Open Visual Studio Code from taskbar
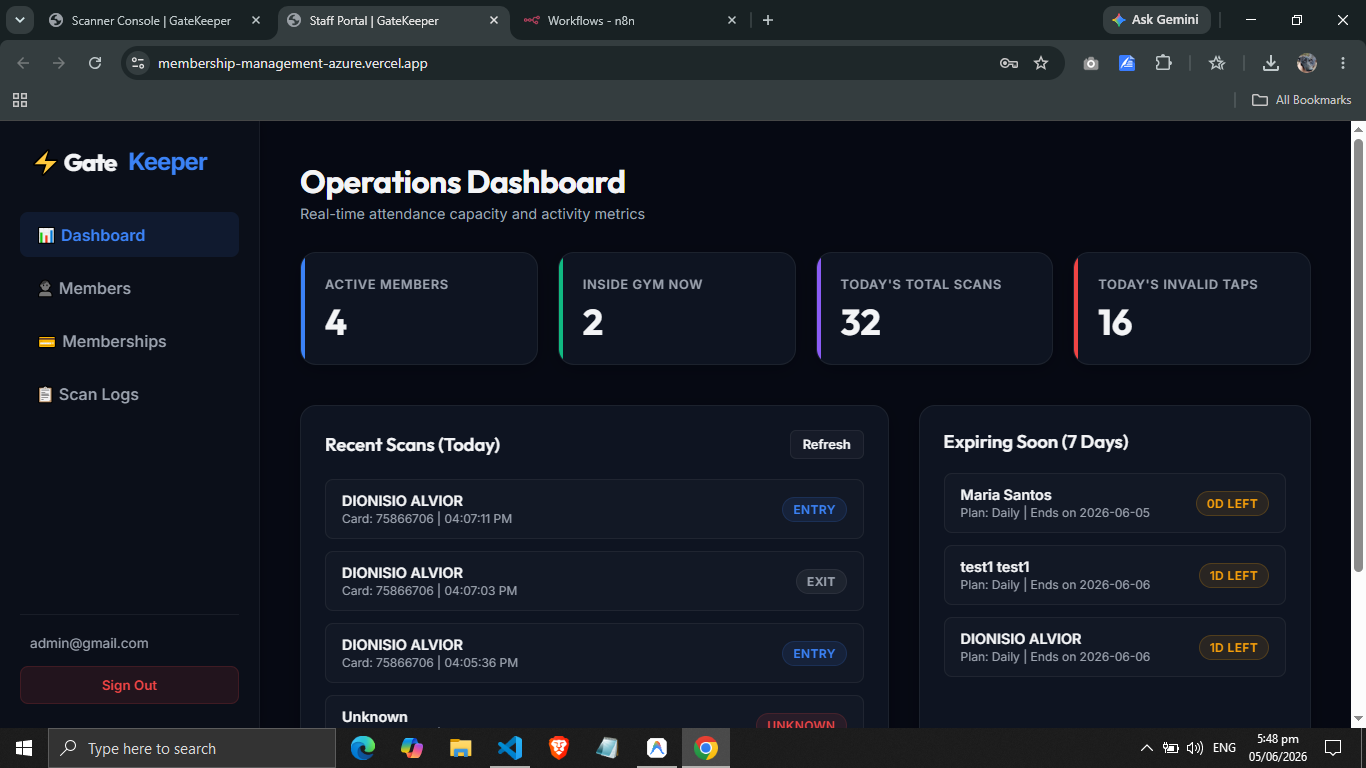Viewport: 1366px width, 768px height. tap(509, 748)
